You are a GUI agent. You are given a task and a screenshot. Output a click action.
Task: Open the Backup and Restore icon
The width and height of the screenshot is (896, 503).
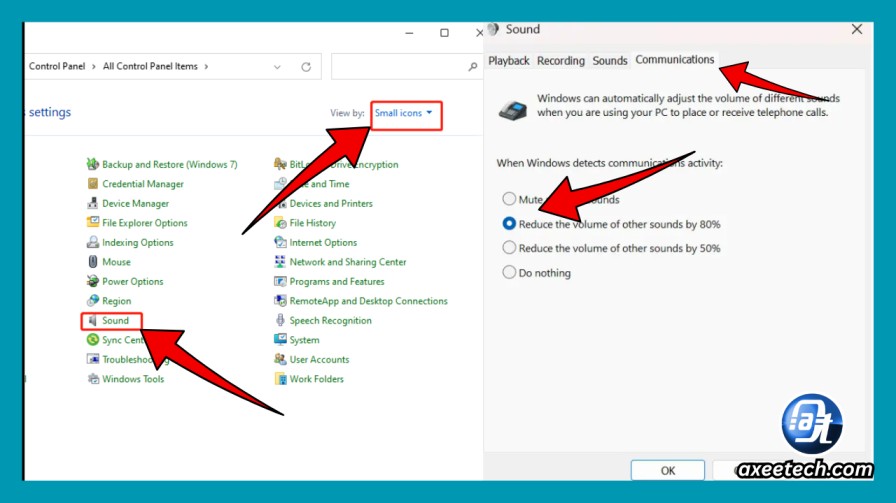[93, 164]
